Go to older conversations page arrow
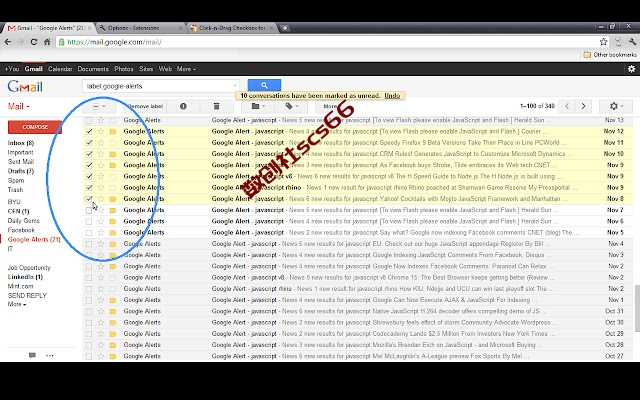Image resolution: width=640 pixels, height=400 pixels. pyautogui.click(x=583, y=106)
